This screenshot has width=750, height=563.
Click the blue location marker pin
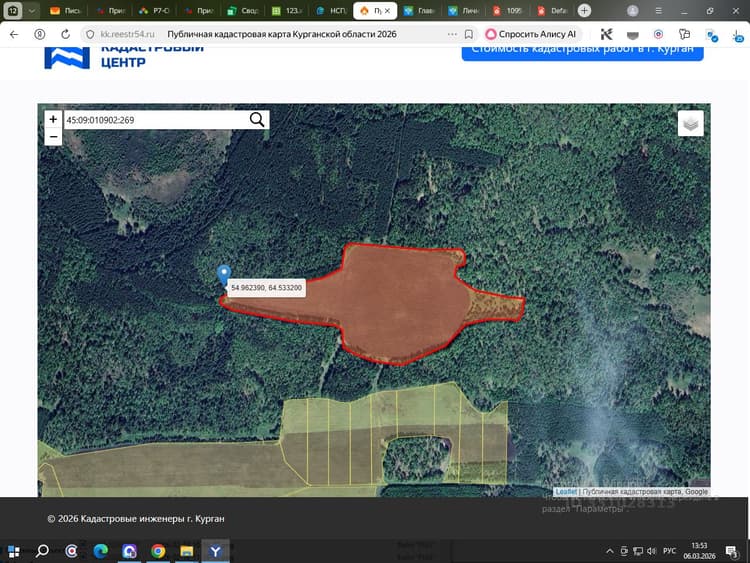tap(223, 276)
